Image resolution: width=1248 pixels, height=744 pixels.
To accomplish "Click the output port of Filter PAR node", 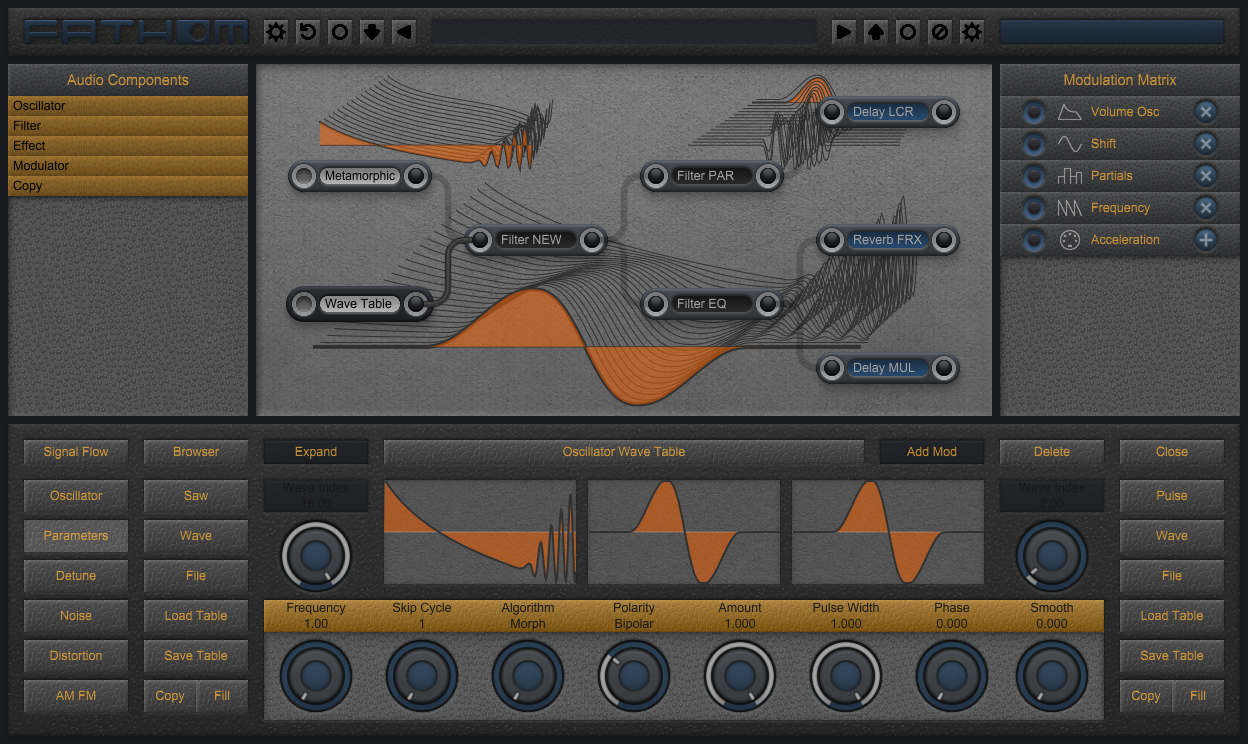I will 768,176.
